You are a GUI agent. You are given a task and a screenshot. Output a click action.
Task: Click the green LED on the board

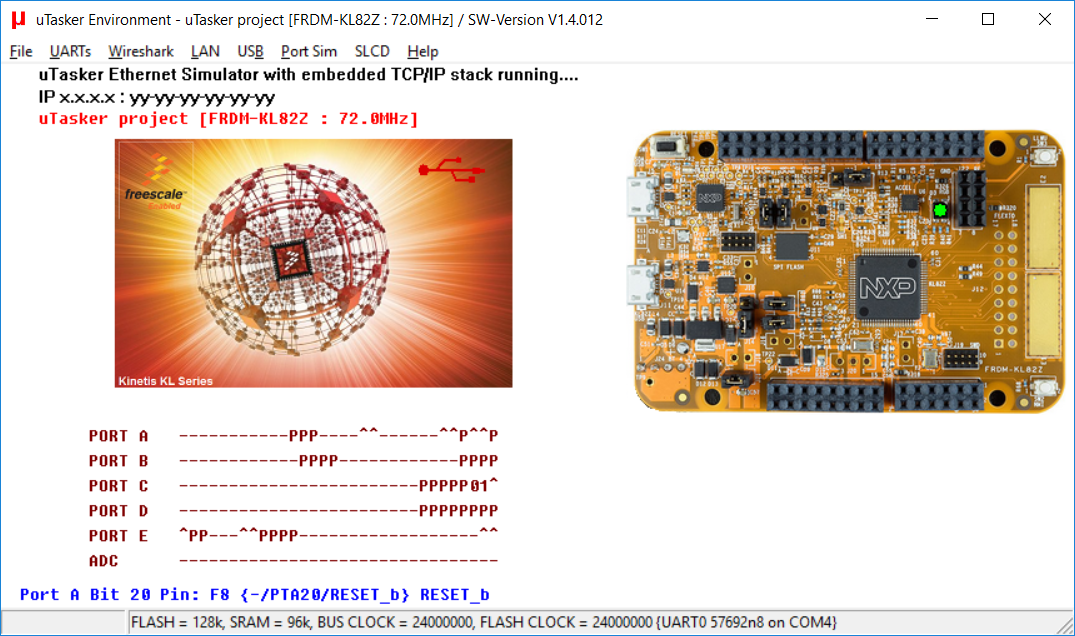pyautogui.click(x=939, y=210)
